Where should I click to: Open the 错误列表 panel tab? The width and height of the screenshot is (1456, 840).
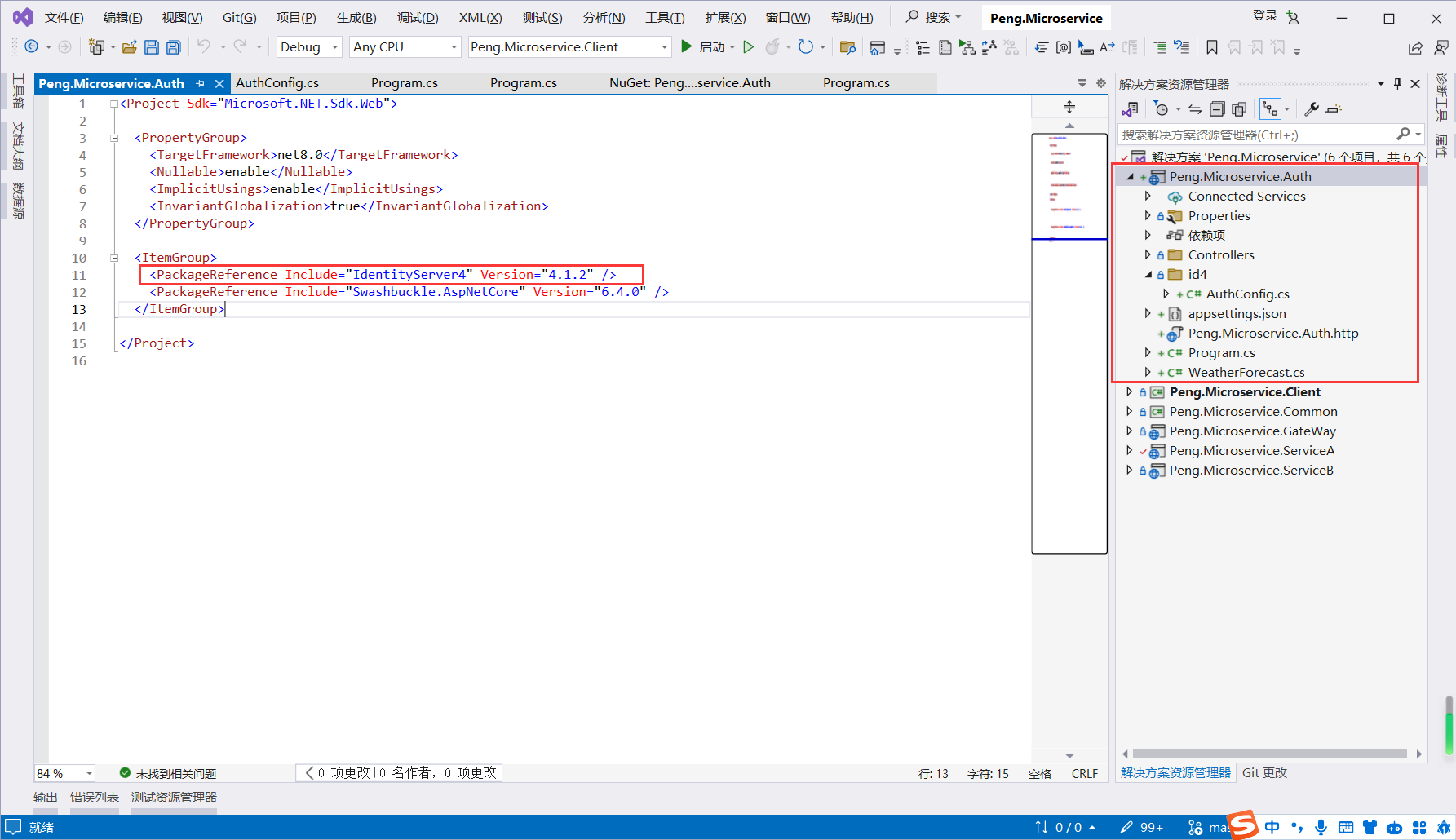tap(95, 798)
